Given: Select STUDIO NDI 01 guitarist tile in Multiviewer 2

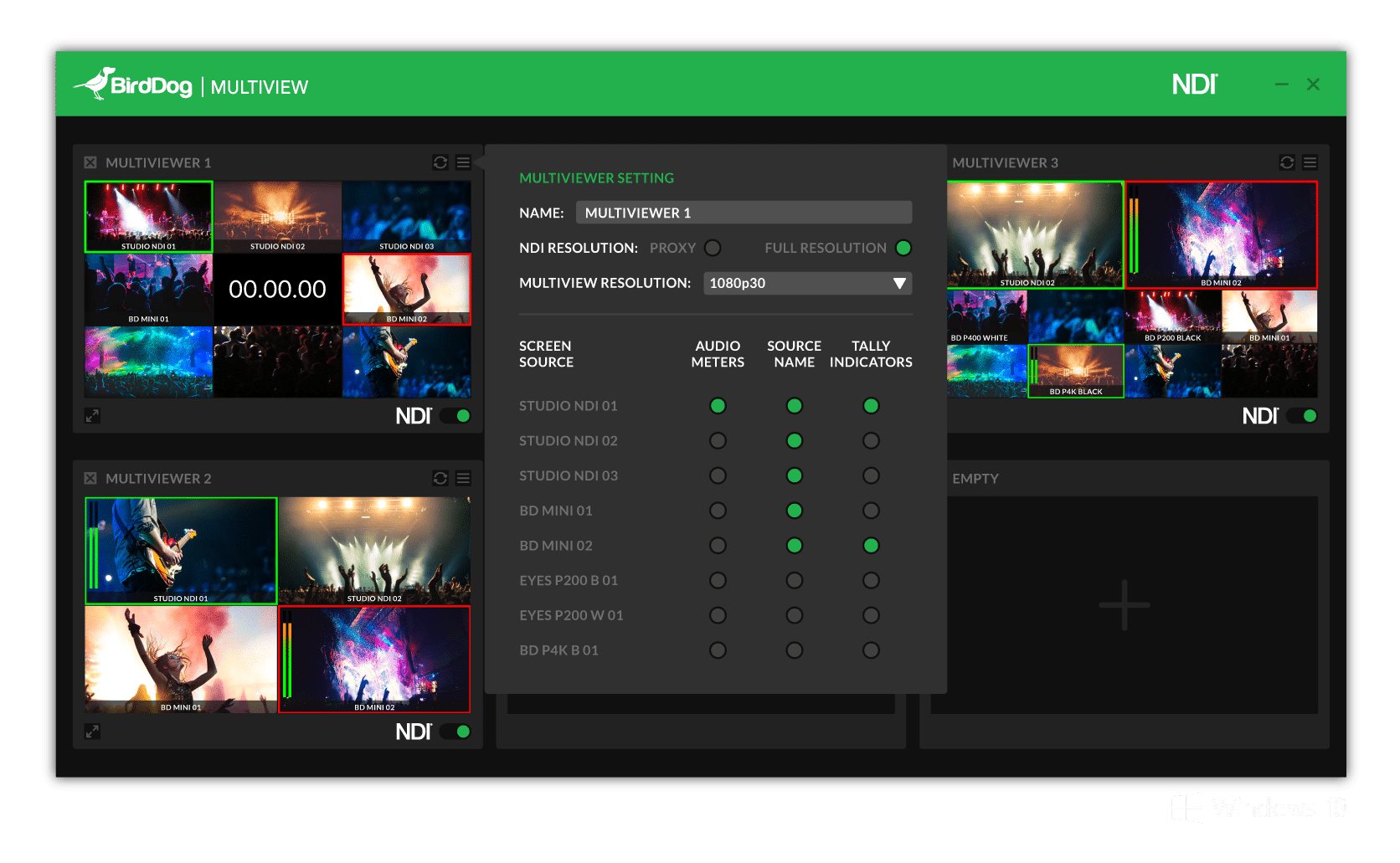Looking at the screenshot, I should 181,551.
